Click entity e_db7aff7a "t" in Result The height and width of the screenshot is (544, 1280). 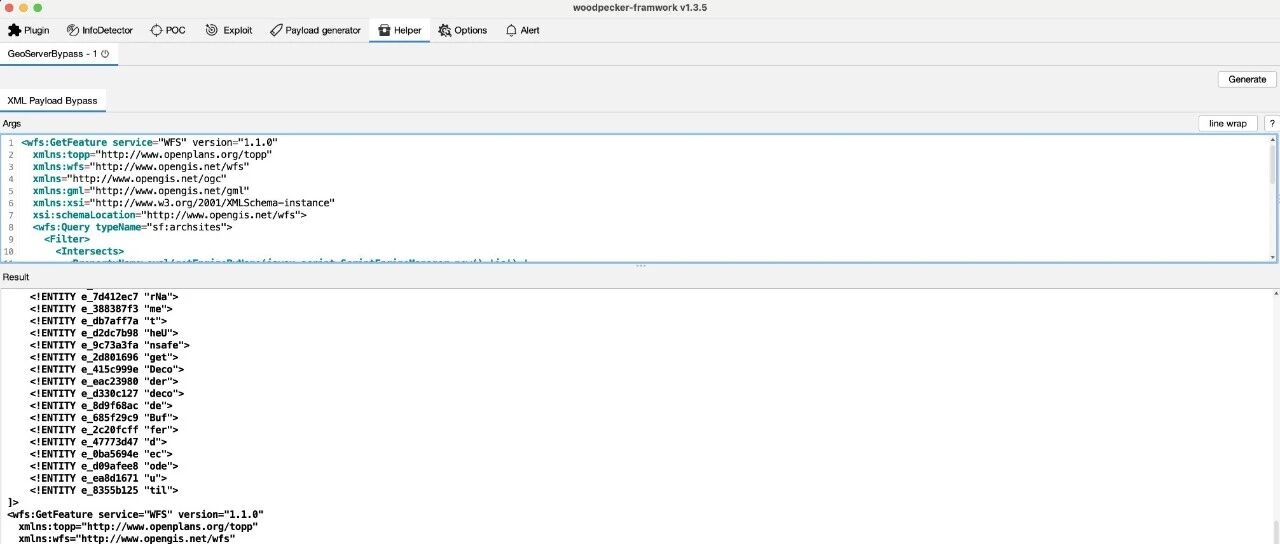[98, 320]
